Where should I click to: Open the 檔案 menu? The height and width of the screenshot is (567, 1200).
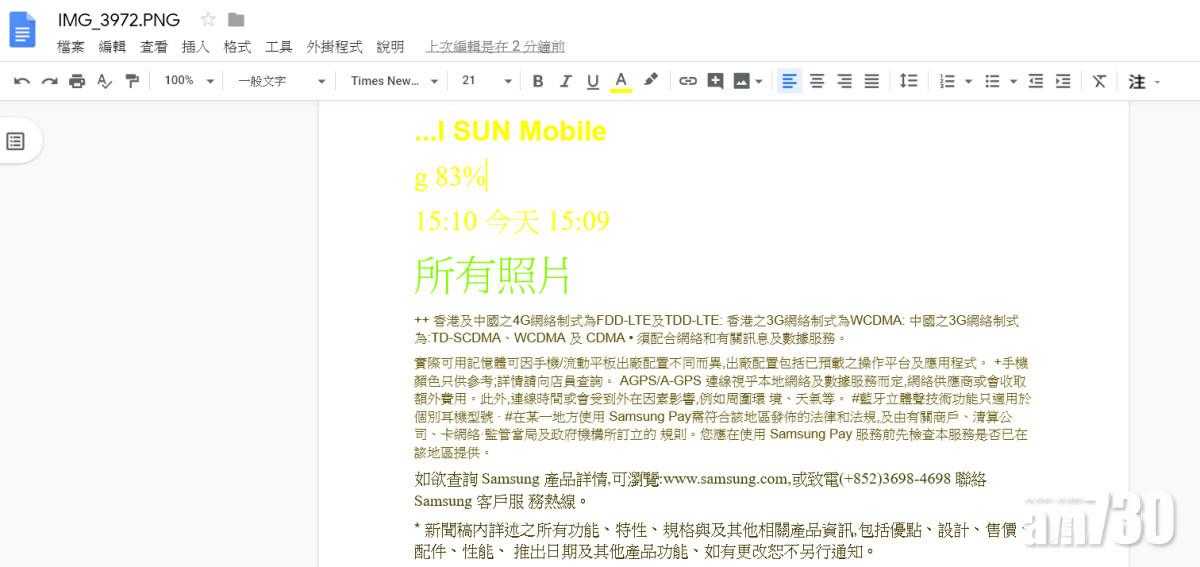(71, 47)
